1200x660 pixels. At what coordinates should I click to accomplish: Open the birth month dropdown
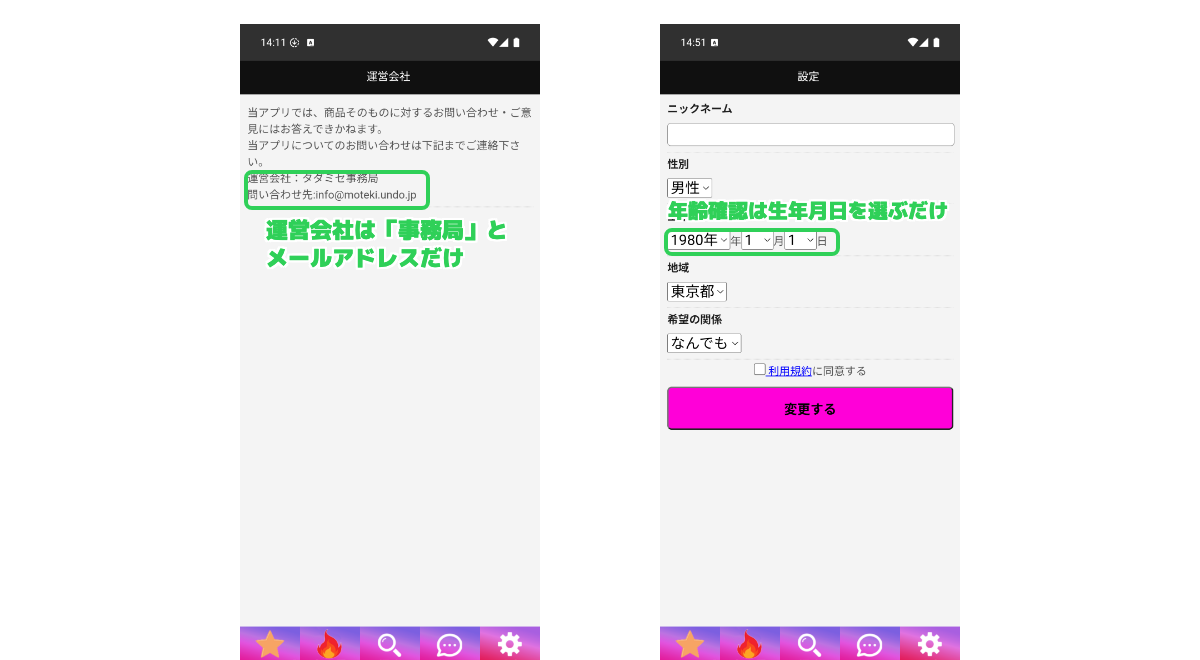(x=757, y=240)
